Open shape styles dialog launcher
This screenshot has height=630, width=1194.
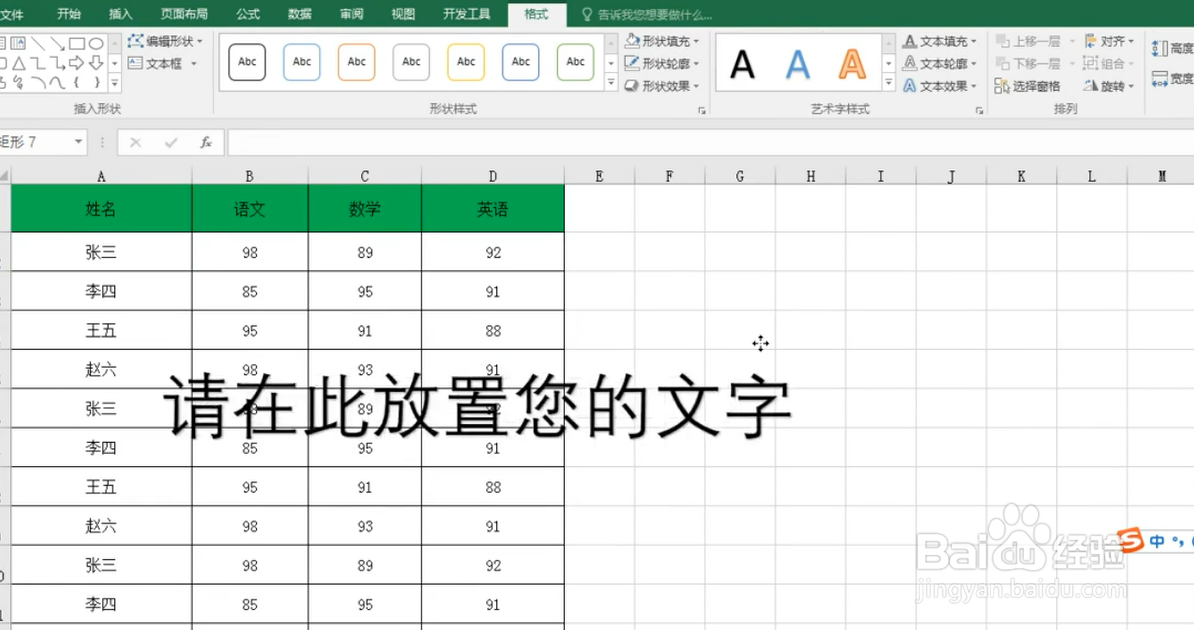[x=701, y=110]
